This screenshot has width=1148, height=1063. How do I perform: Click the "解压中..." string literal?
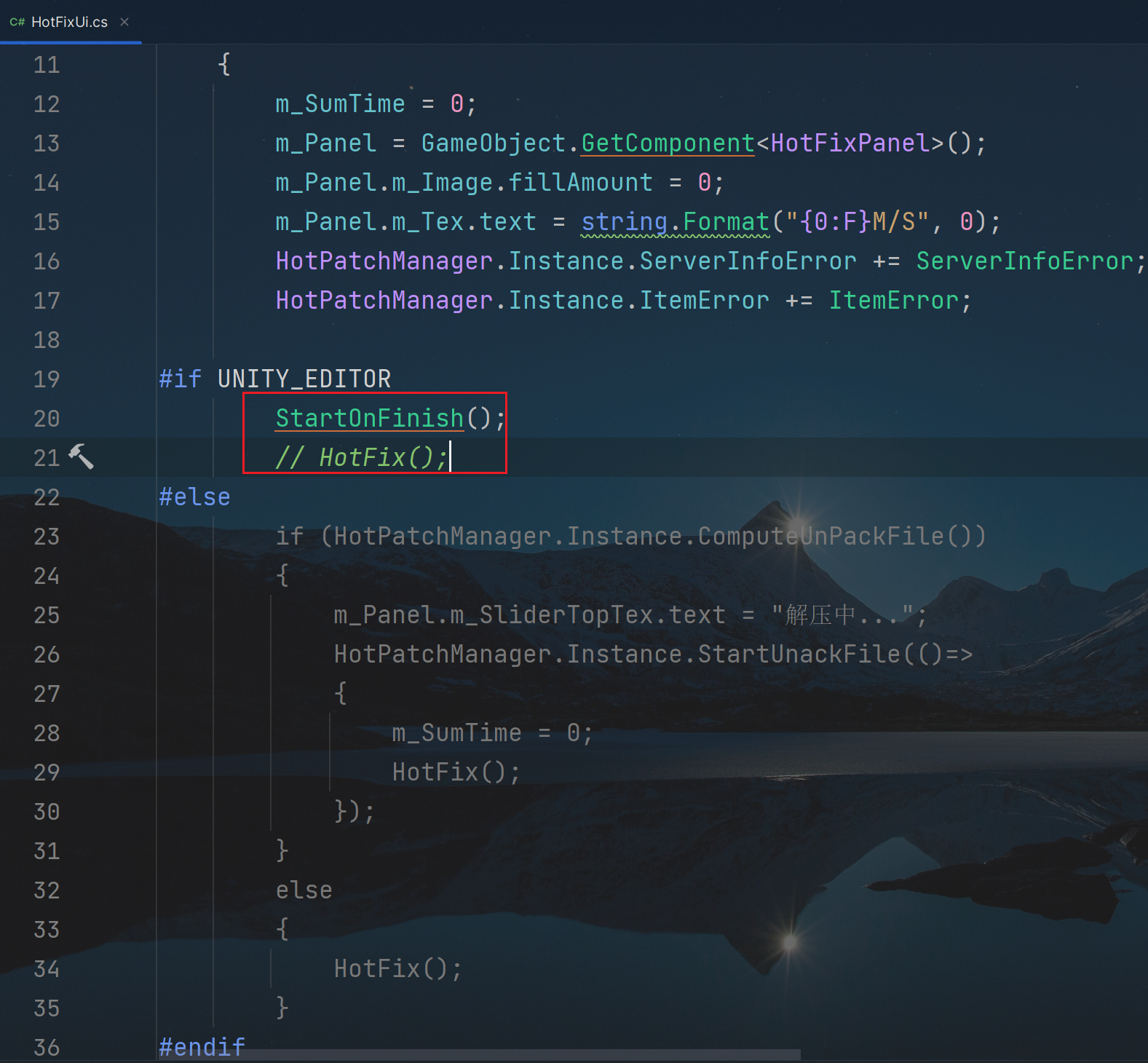(842, 615)
